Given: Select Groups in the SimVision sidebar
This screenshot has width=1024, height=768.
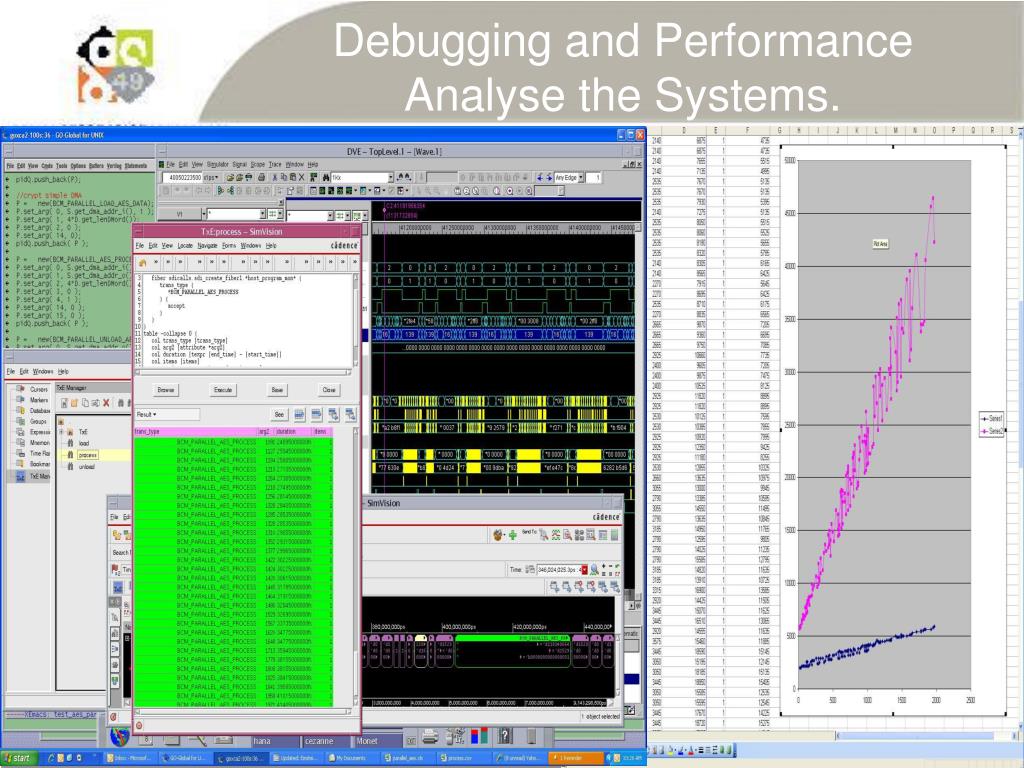Looking at the screenshot, I should [x=38, y=421].
